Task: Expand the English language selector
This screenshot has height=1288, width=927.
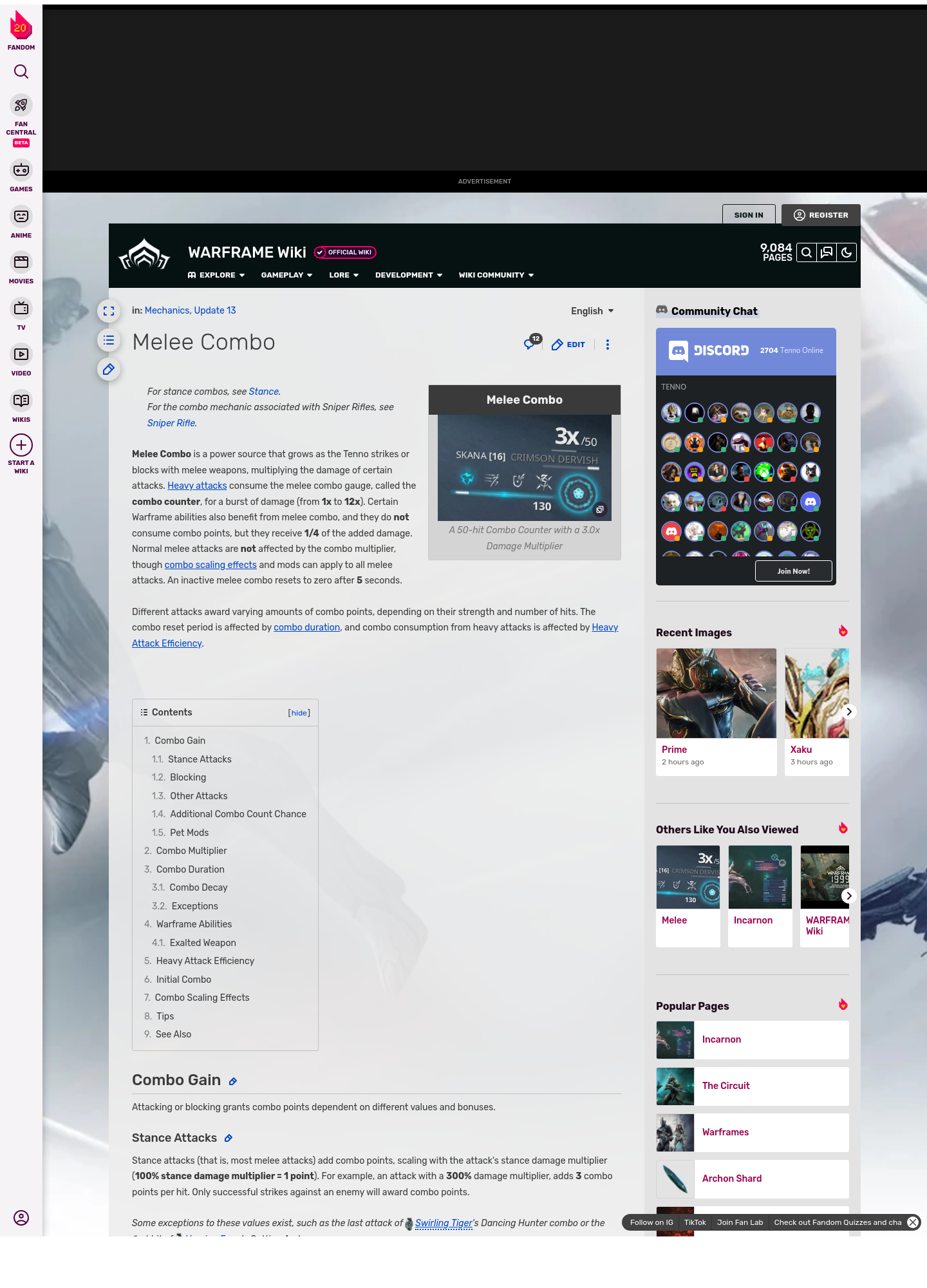Action: click(592, 311)
